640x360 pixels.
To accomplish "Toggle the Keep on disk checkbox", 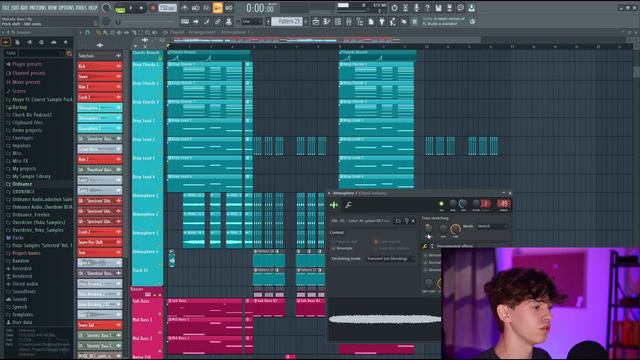I will 344,242.
